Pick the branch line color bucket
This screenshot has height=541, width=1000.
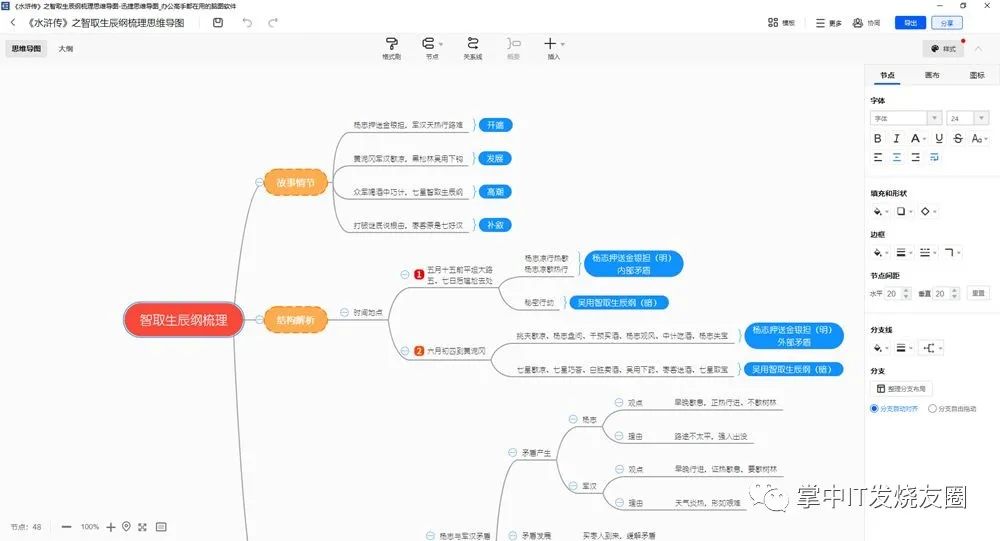click(879, 348)
